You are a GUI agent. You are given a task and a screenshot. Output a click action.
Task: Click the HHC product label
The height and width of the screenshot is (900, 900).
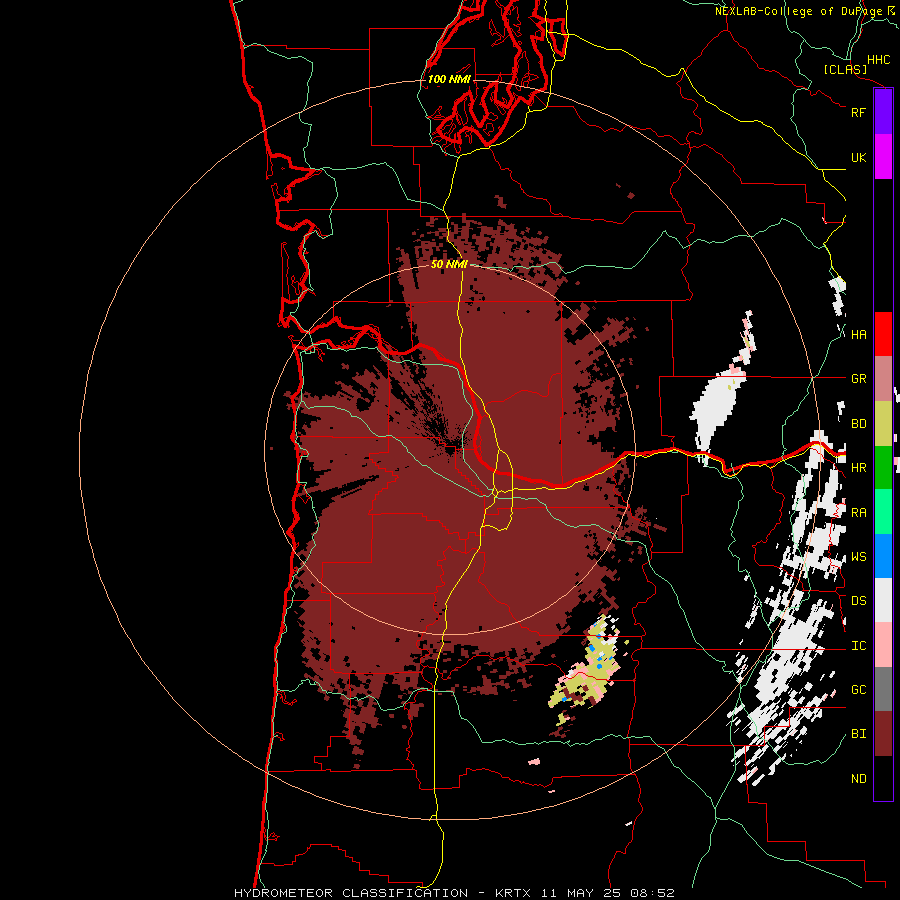coord(878,60)
